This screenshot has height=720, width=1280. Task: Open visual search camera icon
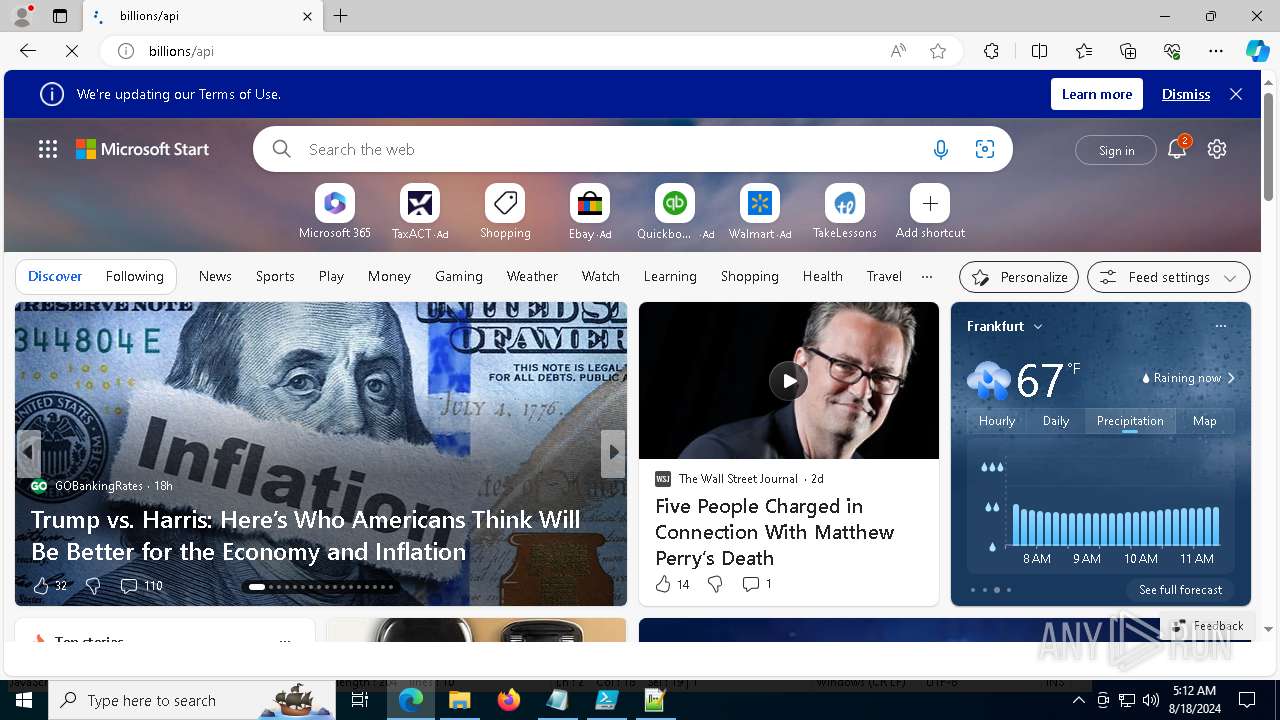click(985, 149)
